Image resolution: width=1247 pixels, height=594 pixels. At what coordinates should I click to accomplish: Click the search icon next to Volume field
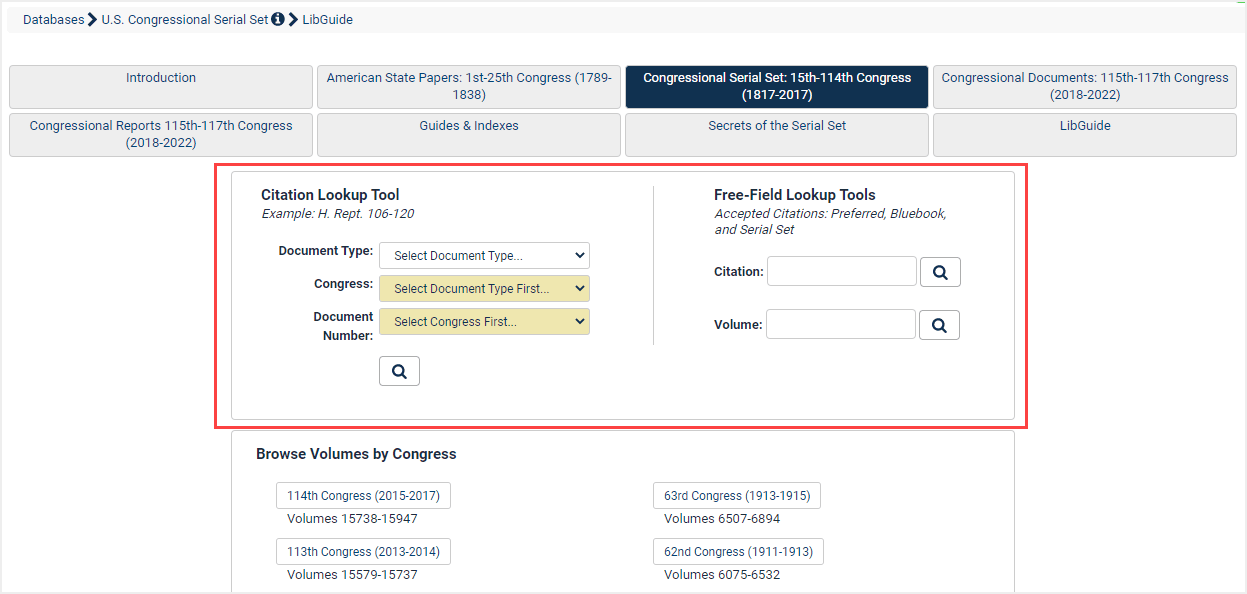[x=938, y=324]
